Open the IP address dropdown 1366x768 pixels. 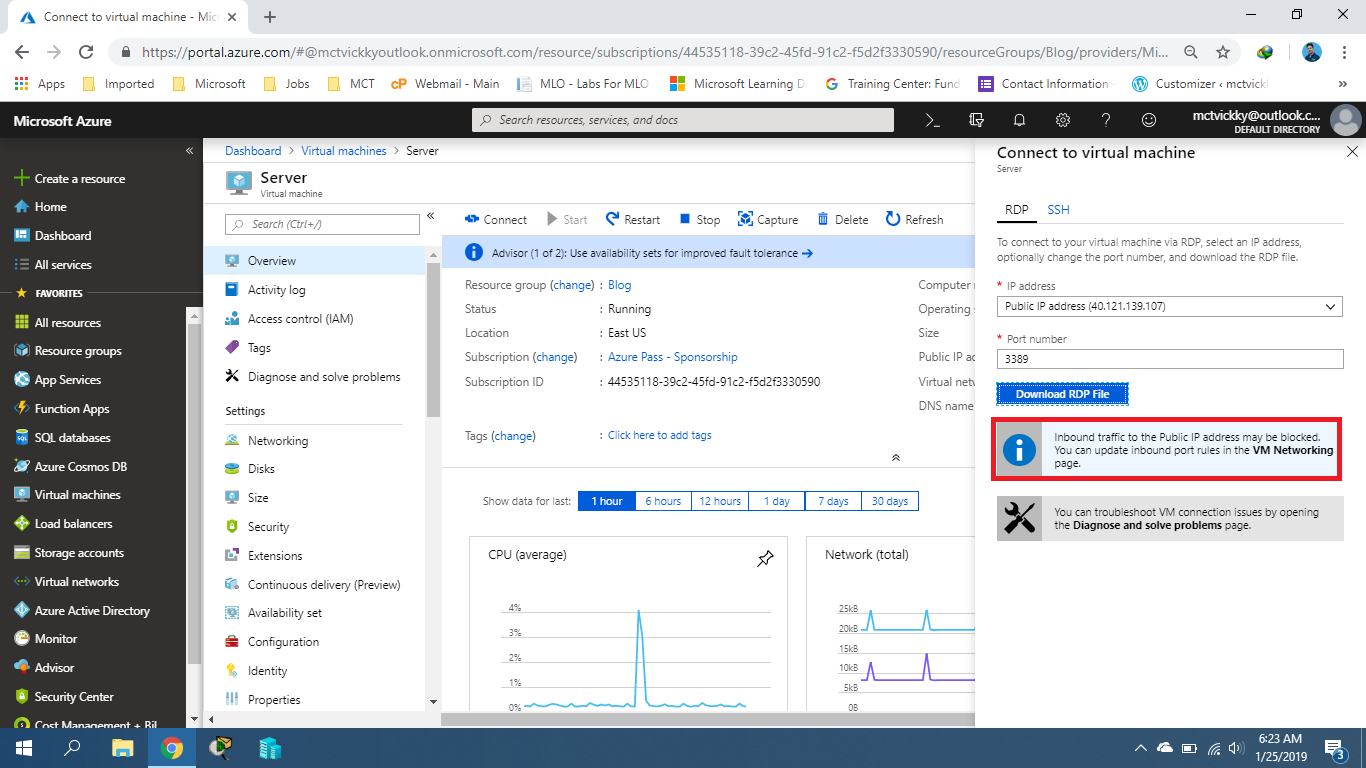(1170, 306)
